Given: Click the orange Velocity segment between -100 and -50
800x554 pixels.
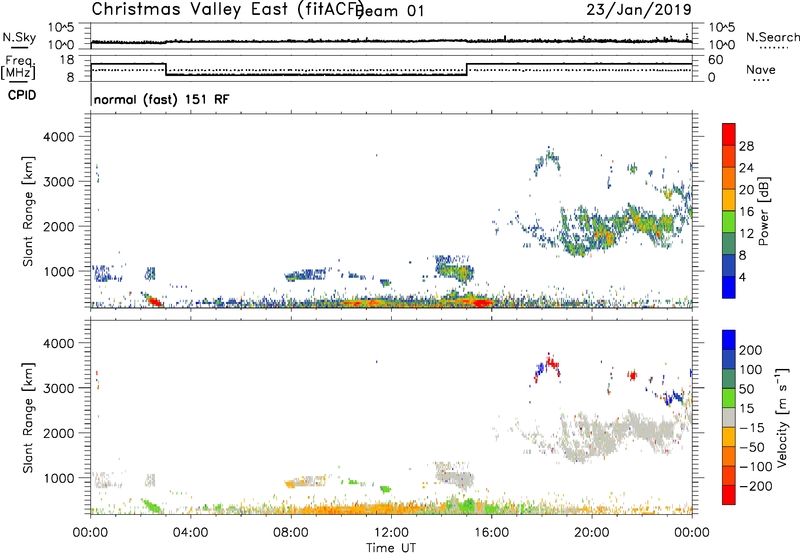Looking at the screenshot, I should point(729,456).
